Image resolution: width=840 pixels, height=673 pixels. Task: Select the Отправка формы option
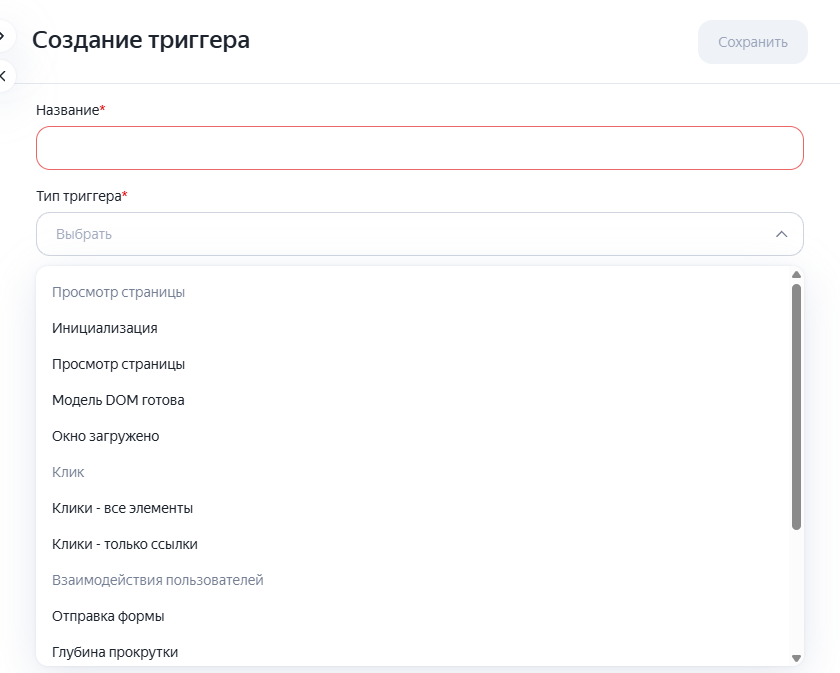(414, 616)
